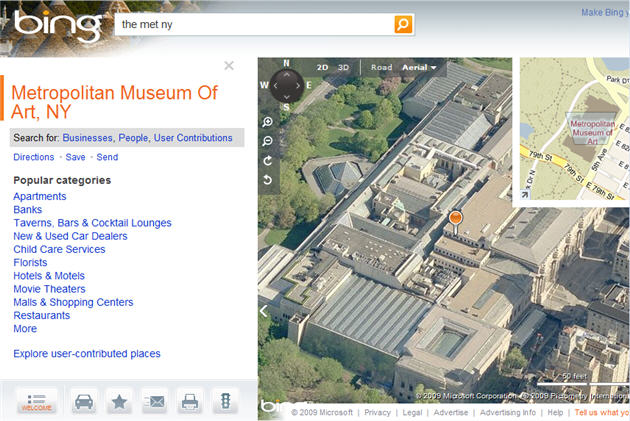
Task: Click the search box containing 'the met ny'
Action: coord(255,25)
